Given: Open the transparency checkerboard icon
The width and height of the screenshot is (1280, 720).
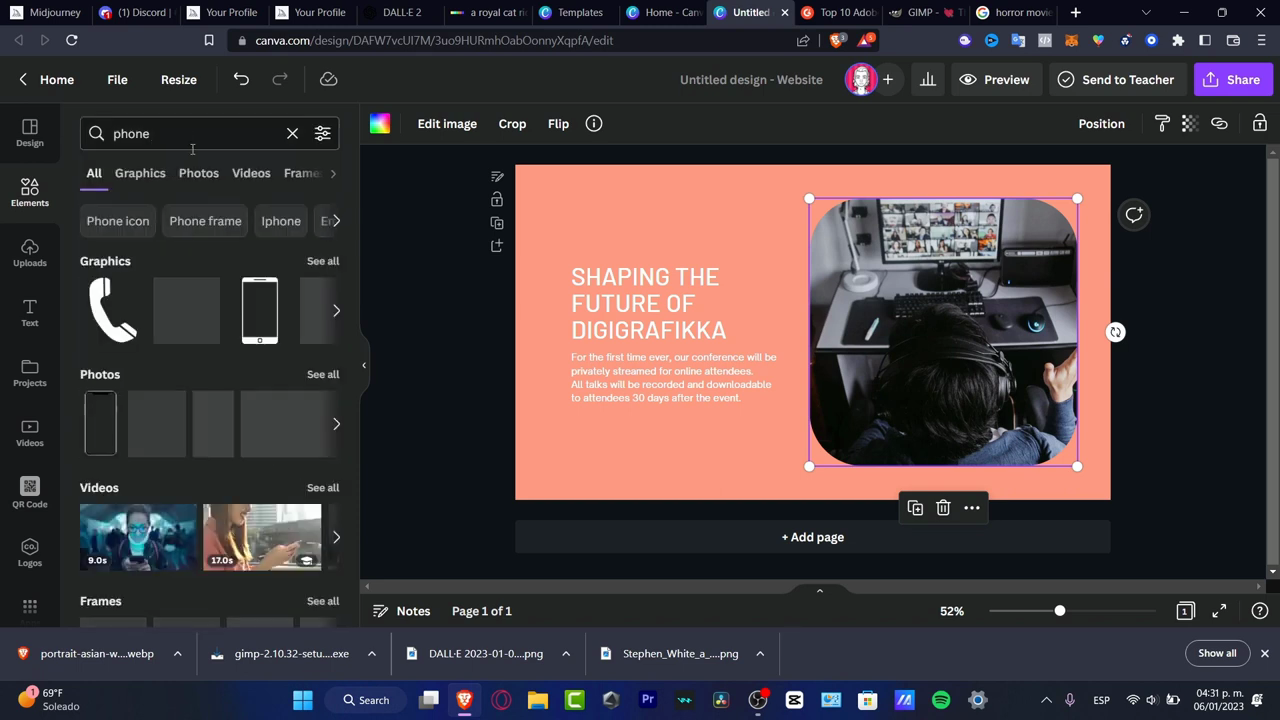Looking at the screenshot, I should [1189, 124].
